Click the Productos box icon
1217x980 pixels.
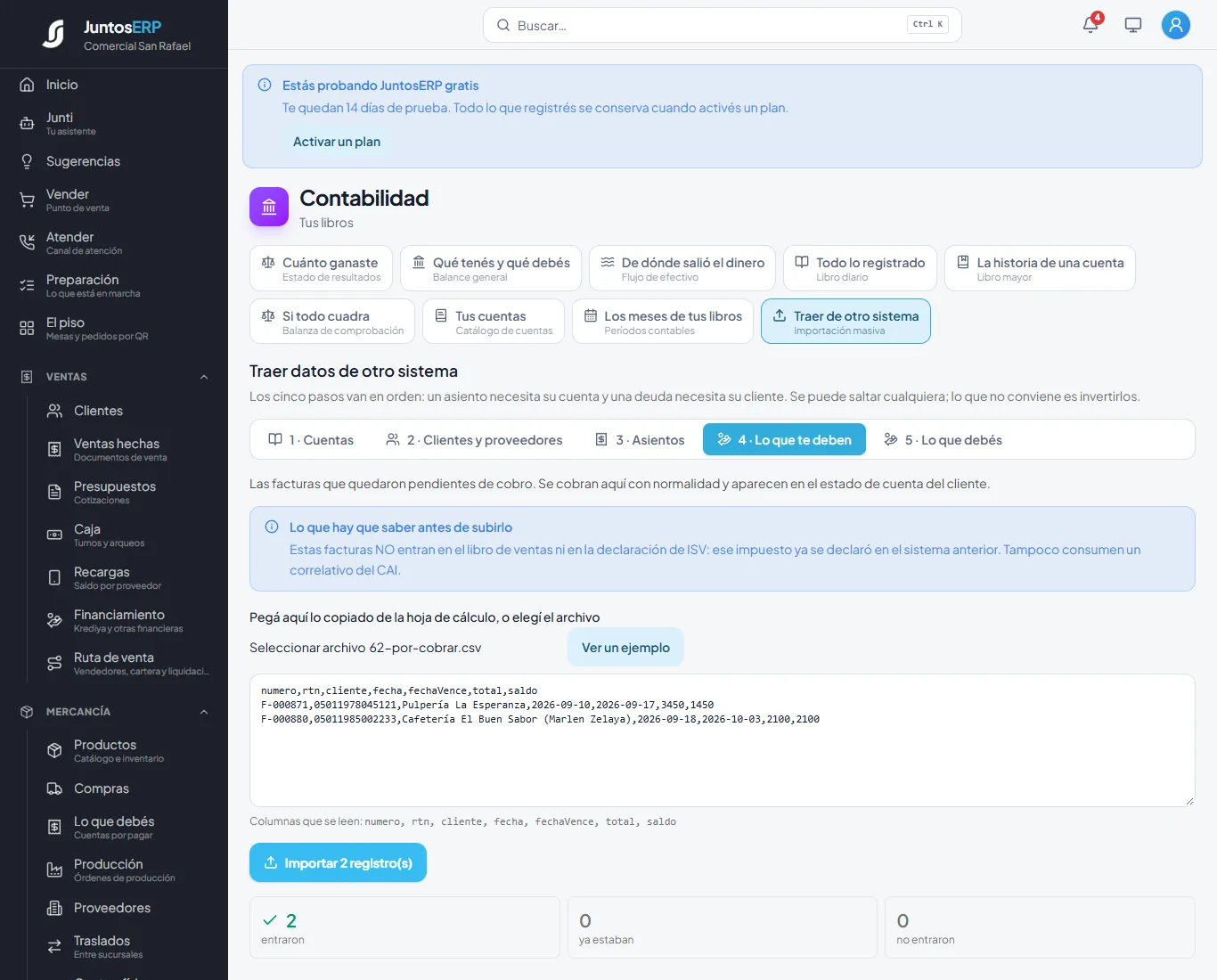click(x=54, y=751)
